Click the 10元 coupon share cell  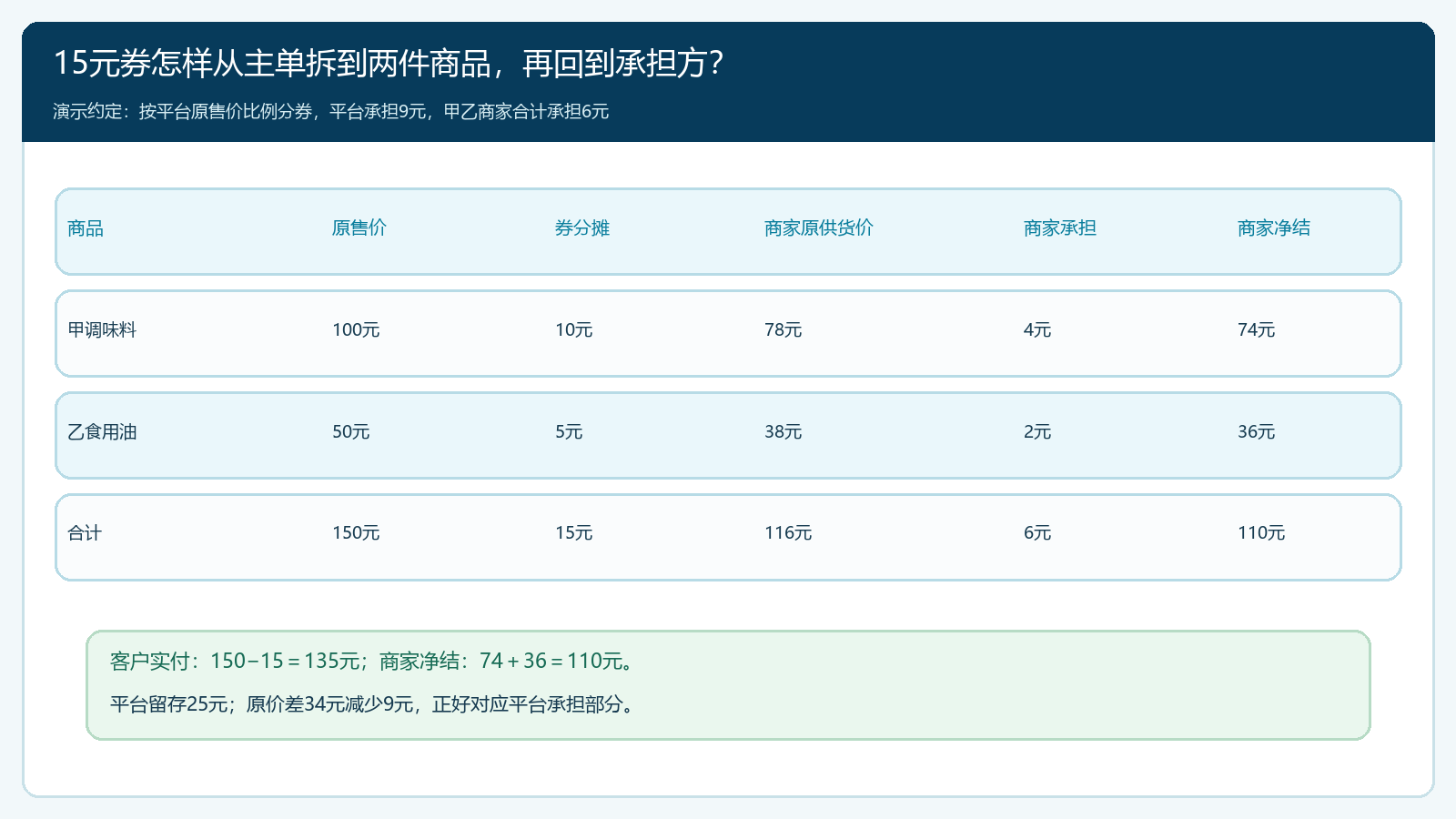coord(574,330)
